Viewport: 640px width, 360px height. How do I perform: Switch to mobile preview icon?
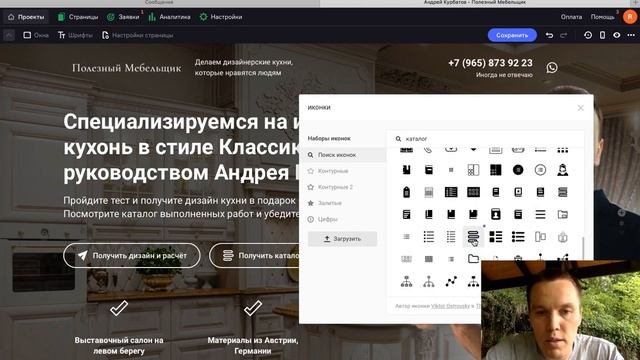[x=602, y=35]
